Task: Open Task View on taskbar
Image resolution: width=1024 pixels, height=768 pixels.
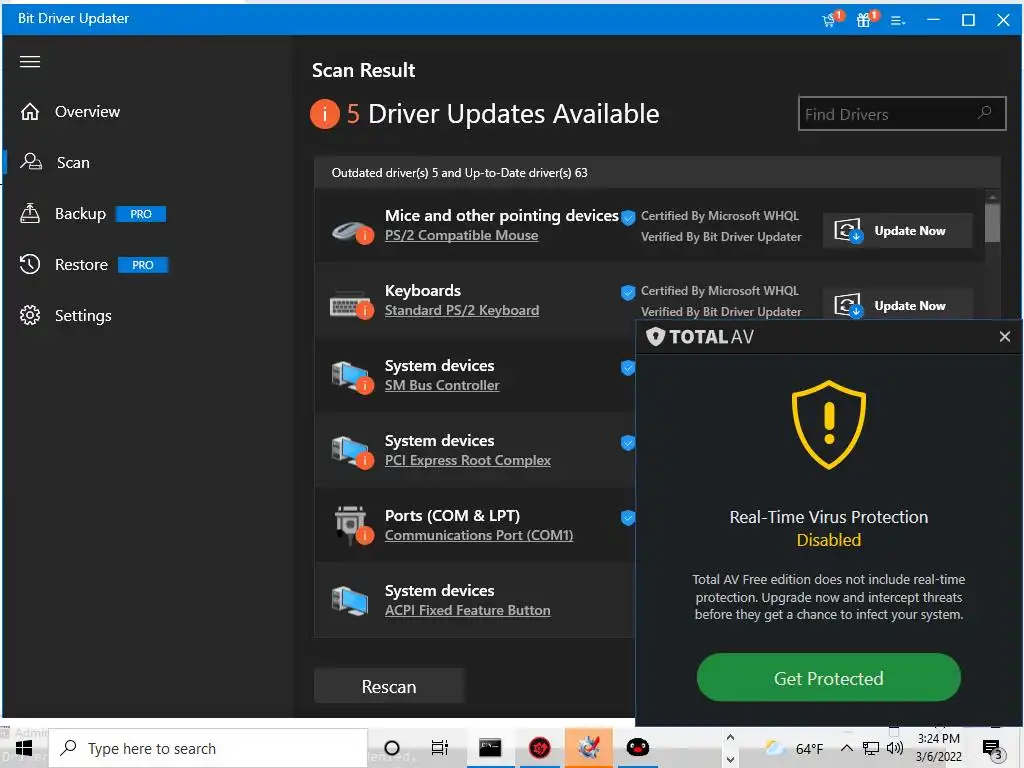Action: [440, 748]
